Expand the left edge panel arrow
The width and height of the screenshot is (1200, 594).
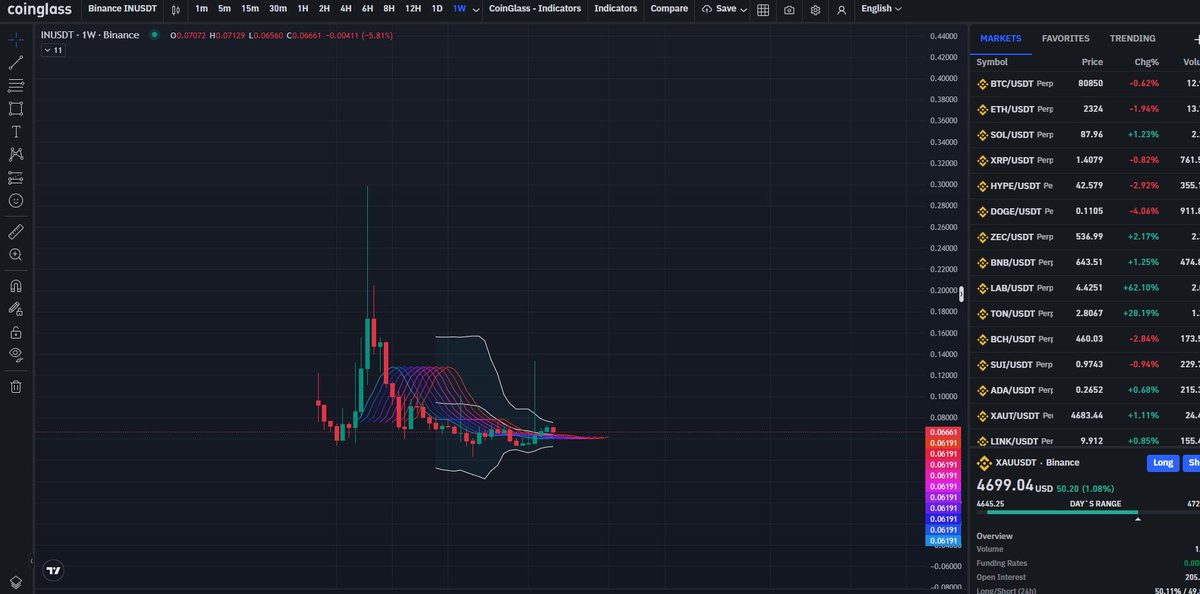(x=33, y=561)
